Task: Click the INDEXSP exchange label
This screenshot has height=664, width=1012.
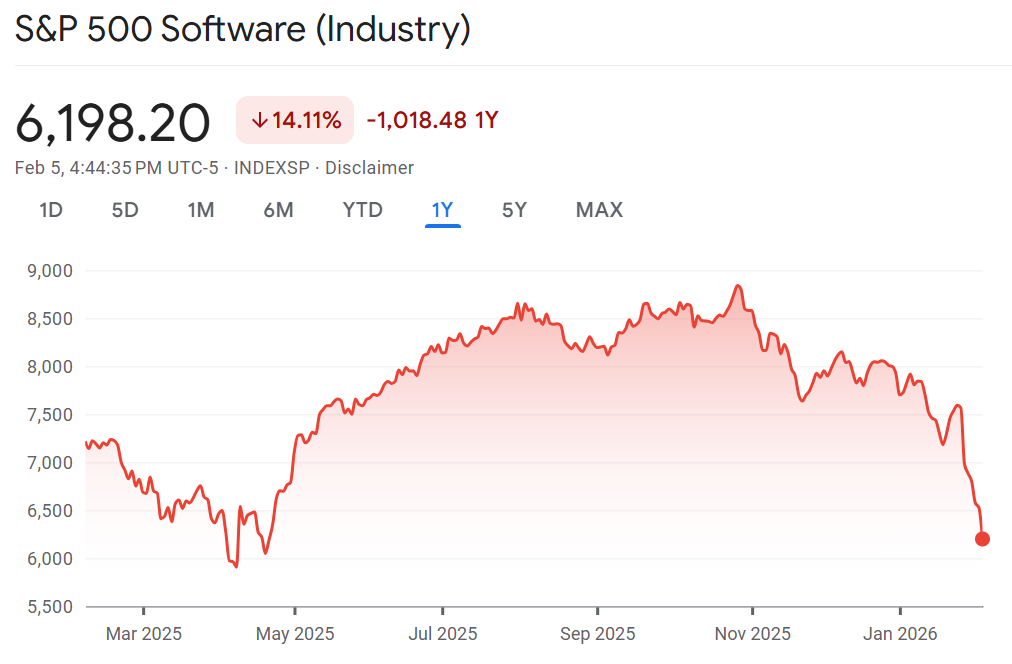Action: [x=272, y=168]
